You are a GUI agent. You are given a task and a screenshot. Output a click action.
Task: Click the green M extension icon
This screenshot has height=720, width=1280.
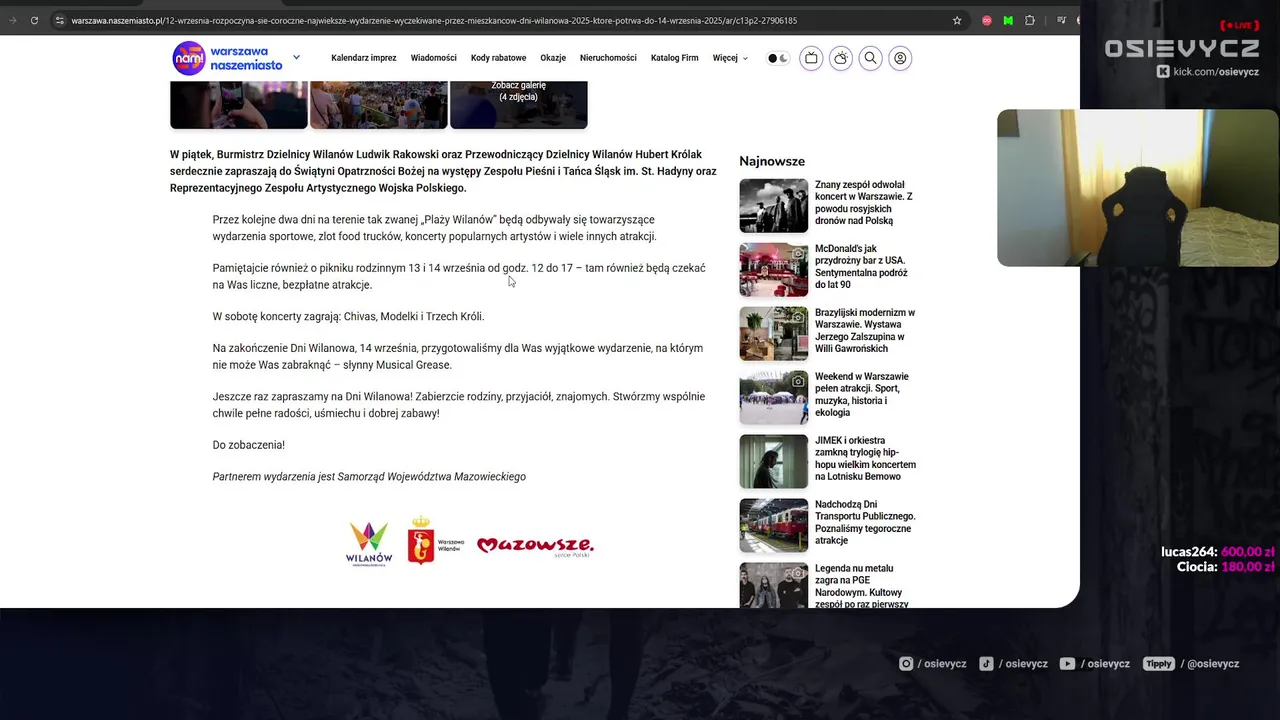click(1008, 20)
